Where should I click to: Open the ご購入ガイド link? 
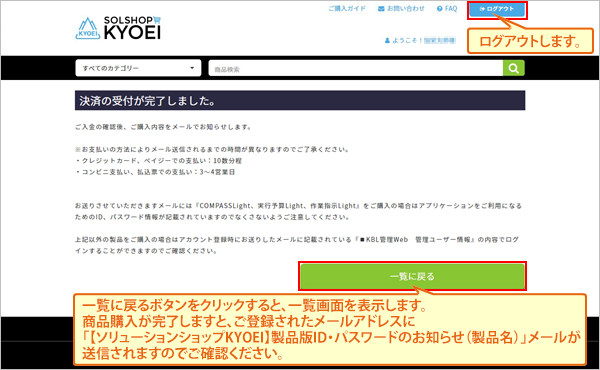pyautogui.click(x=347, y=8)
